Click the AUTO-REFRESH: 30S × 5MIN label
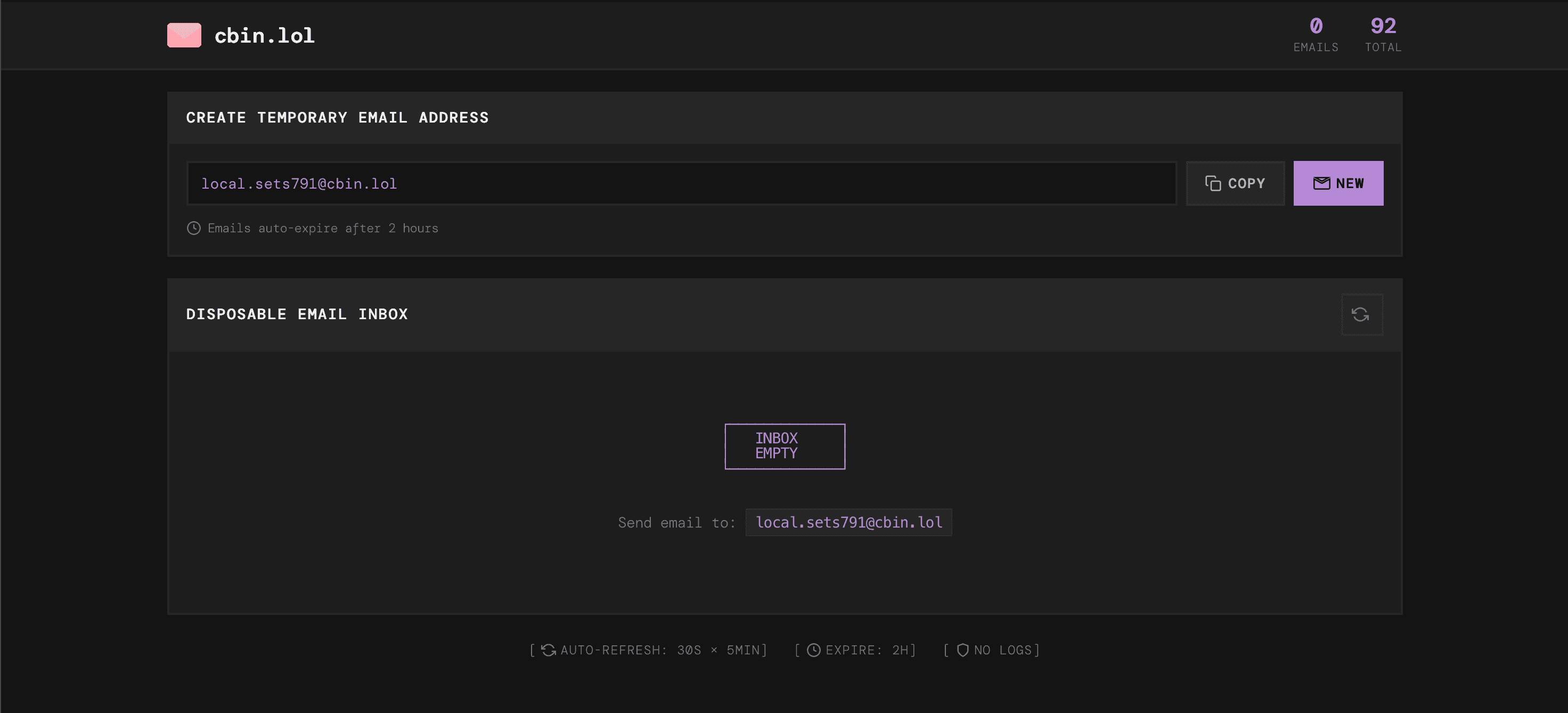This screenshot has width=1568, height=713. [664, 650]
